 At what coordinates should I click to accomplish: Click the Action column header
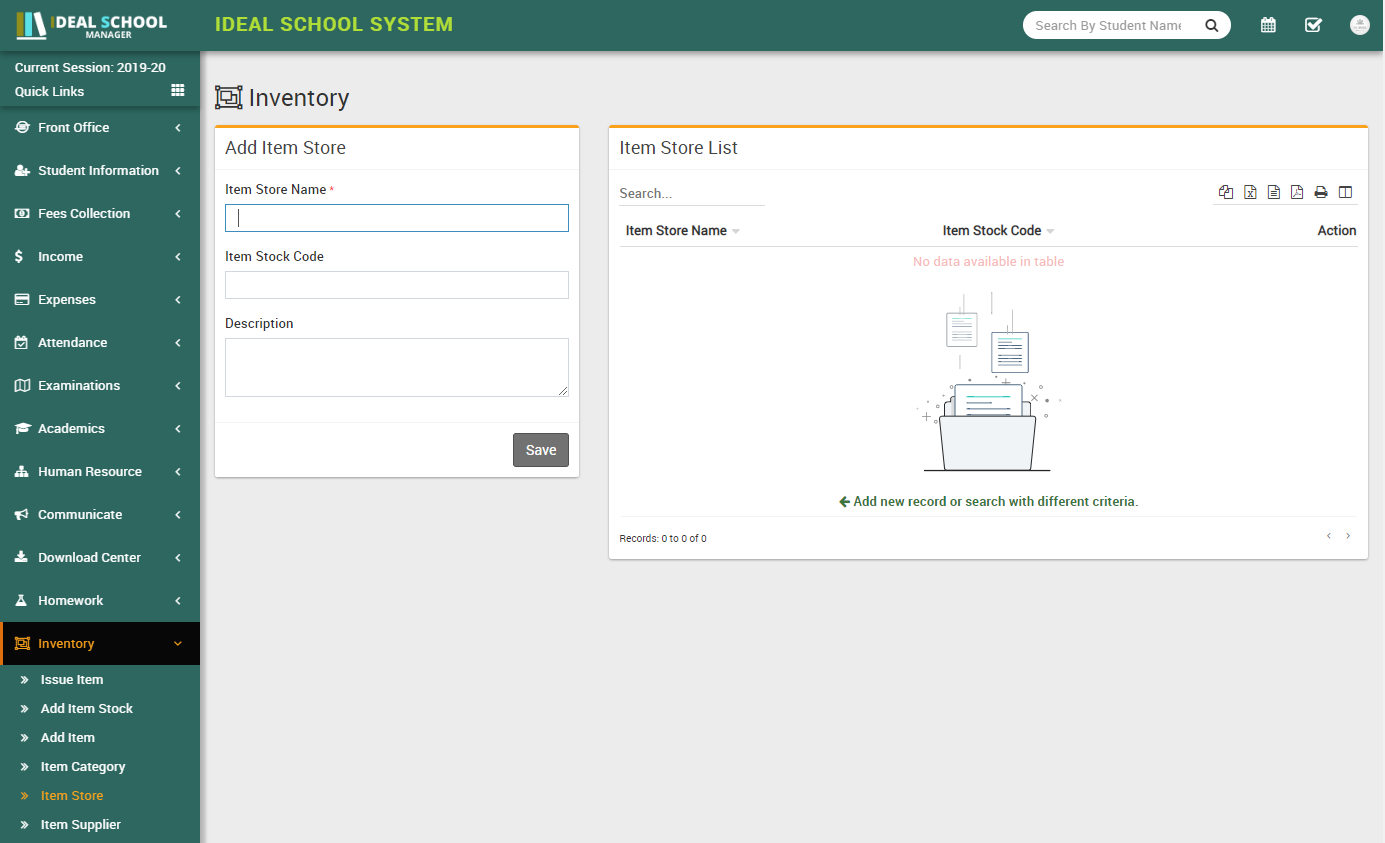pos(1336,230)
